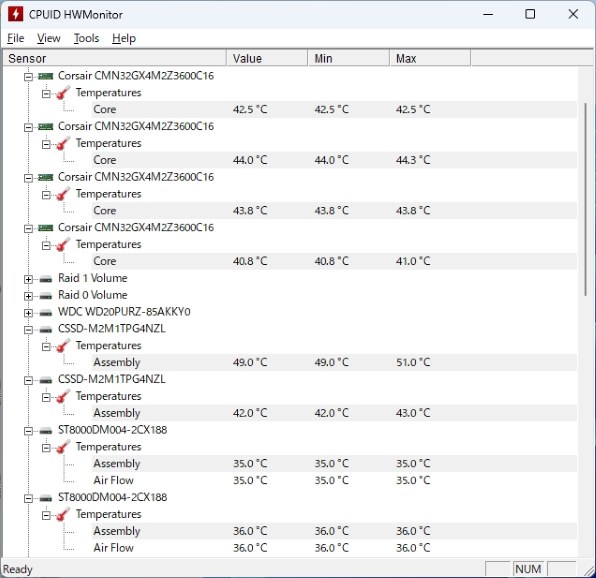Select the 49.0 °C Assembly temperature row
This screenshot has width=596, height=578.
coord(334,362)
